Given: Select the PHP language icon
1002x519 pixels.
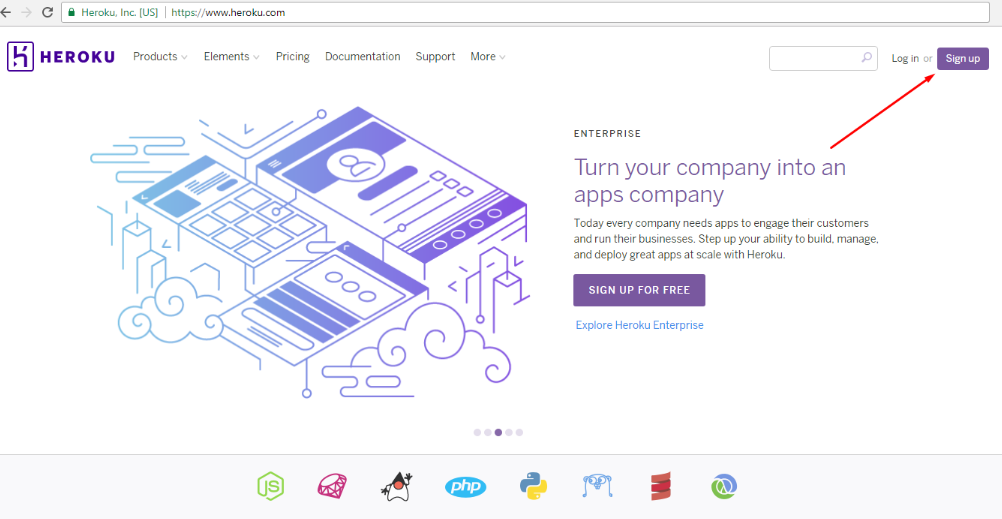Looking at the screenshot, I should point(465,486).
